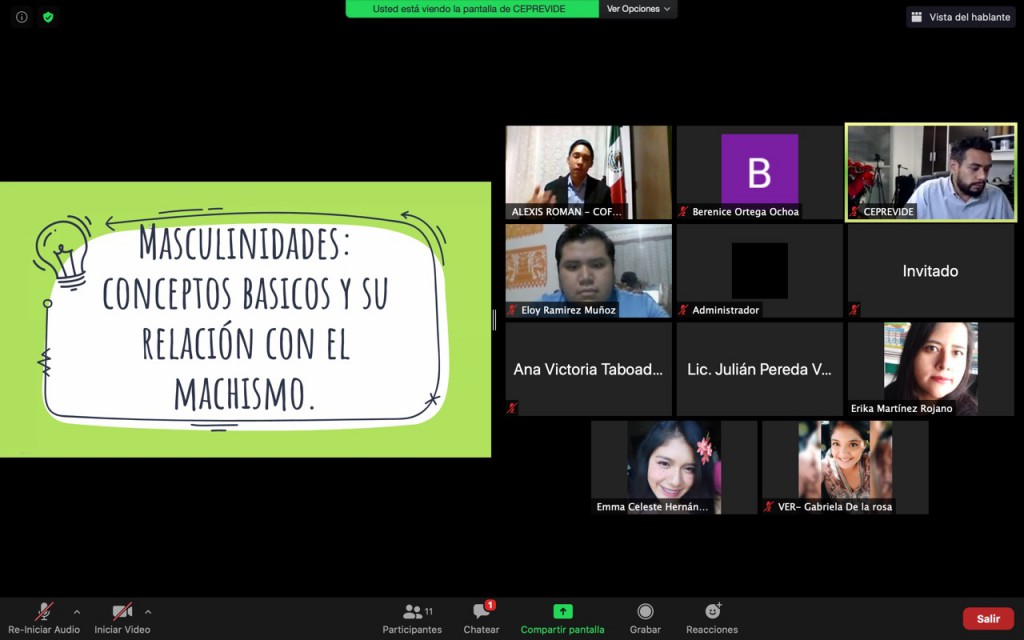Open the Chatear chat panel
1024x640 pixels.
click(481, 618)
